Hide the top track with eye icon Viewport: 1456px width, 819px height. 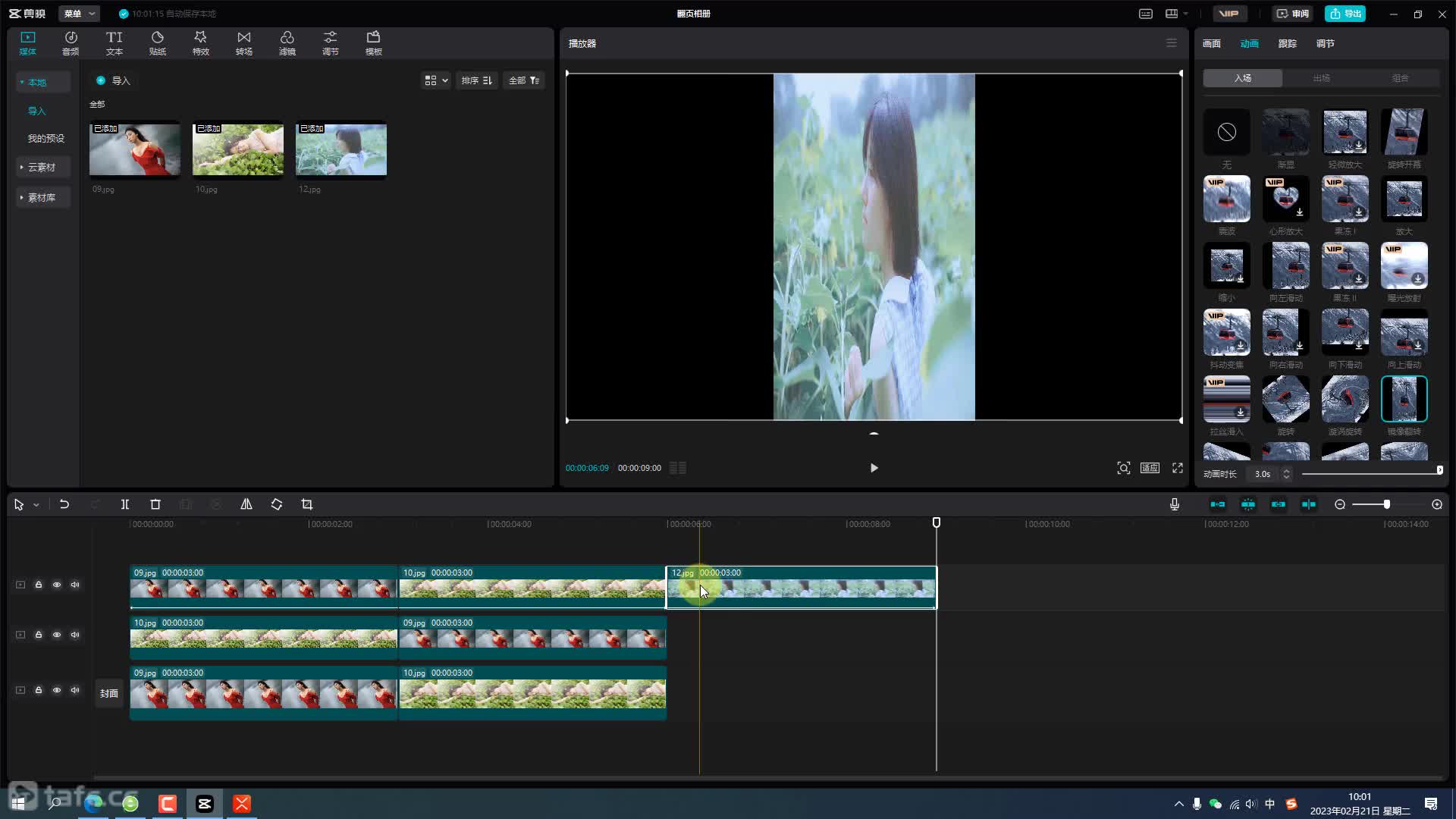coord(57,585)
